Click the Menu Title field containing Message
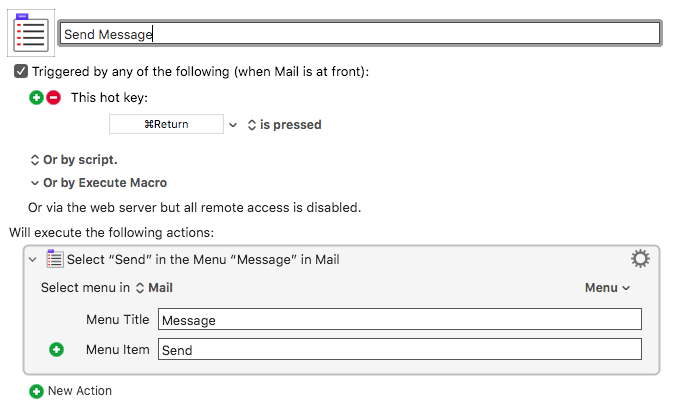 coord(399,319)
